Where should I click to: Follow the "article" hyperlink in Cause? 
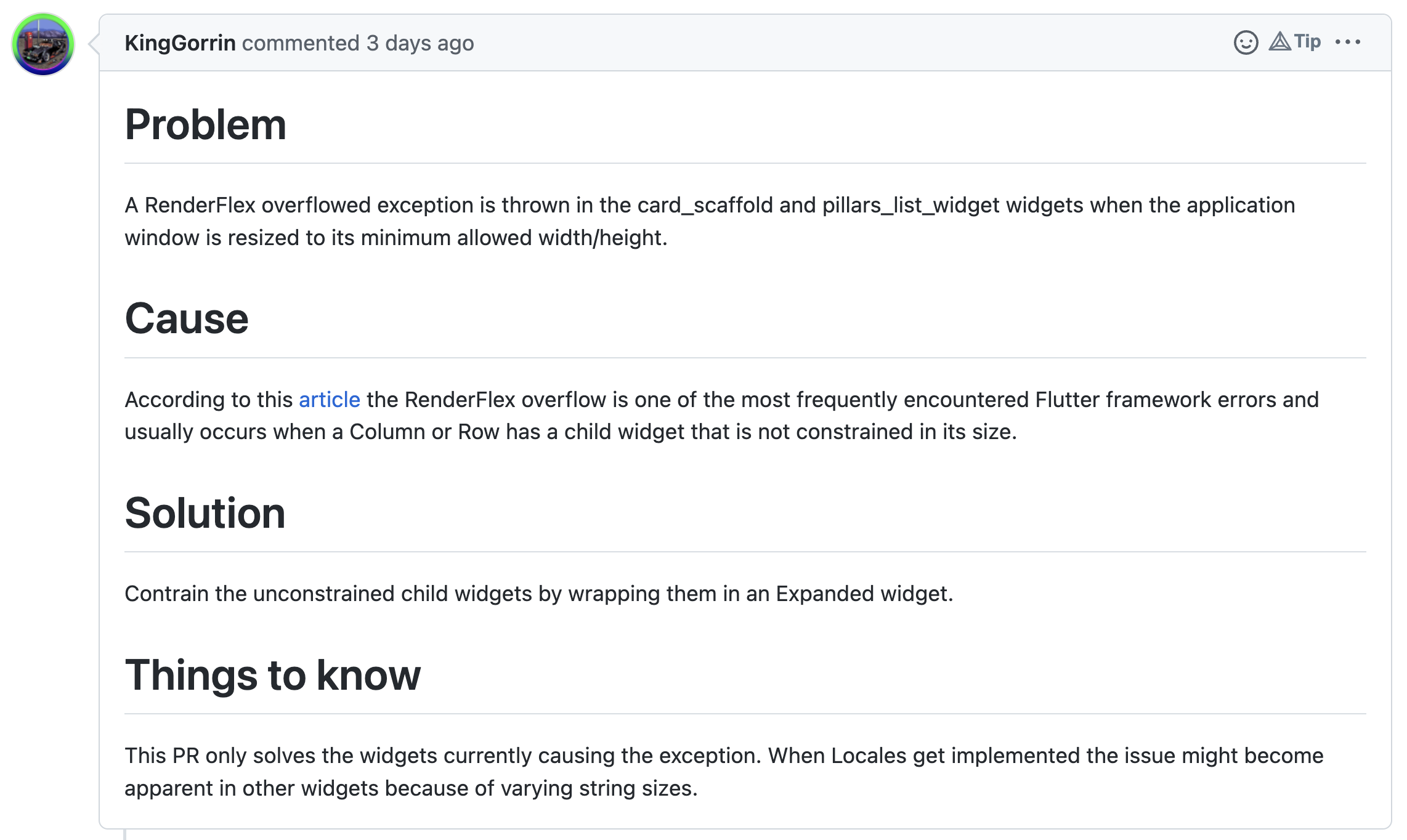click(x=329, y=400)
